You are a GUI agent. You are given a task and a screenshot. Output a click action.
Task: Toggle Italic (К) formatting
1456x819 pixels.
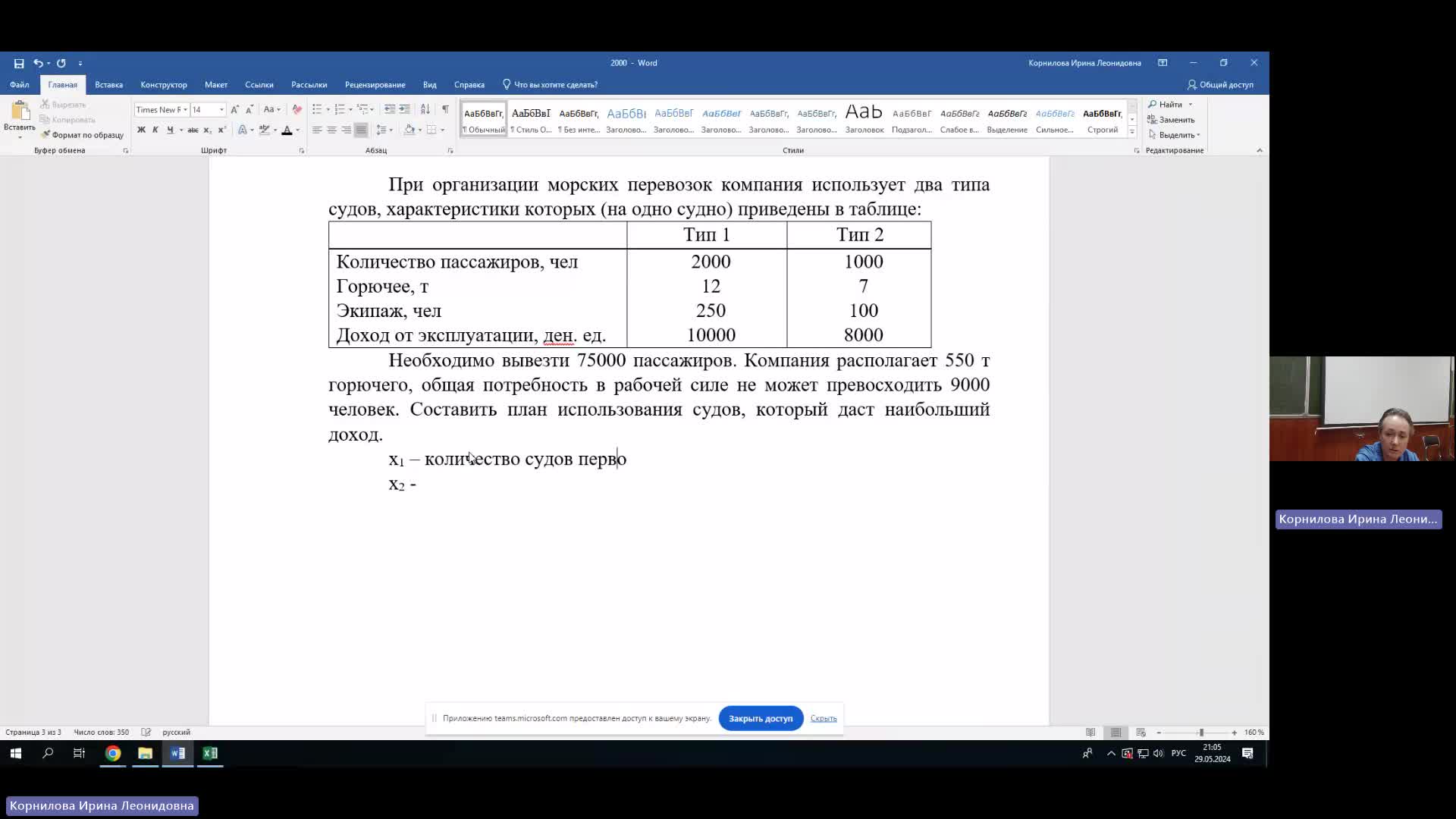click(155, 130)
